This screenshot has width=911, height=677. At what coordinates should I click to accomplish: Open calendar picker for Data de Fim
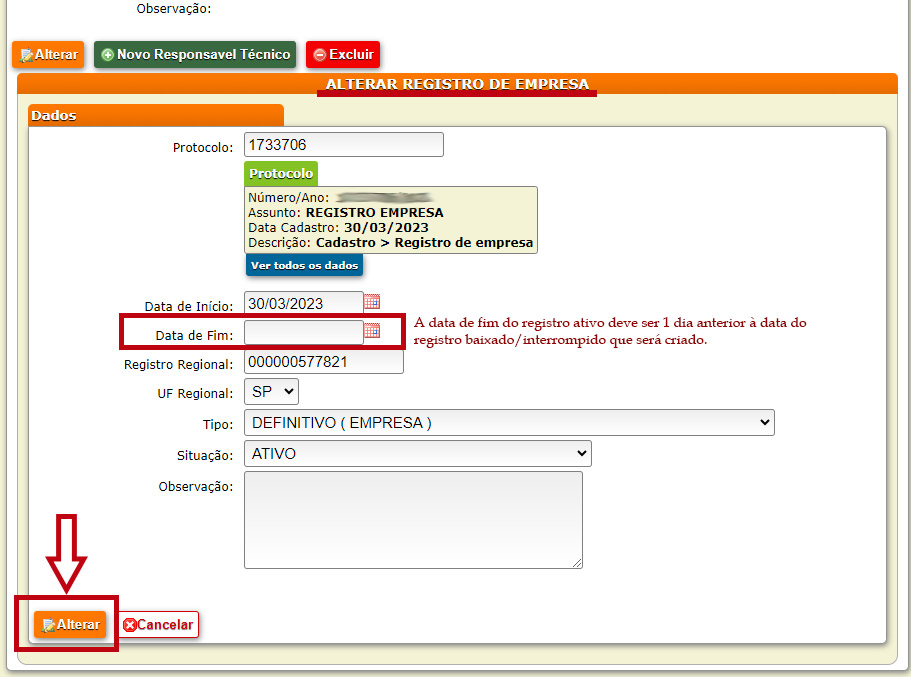point(372,332)
